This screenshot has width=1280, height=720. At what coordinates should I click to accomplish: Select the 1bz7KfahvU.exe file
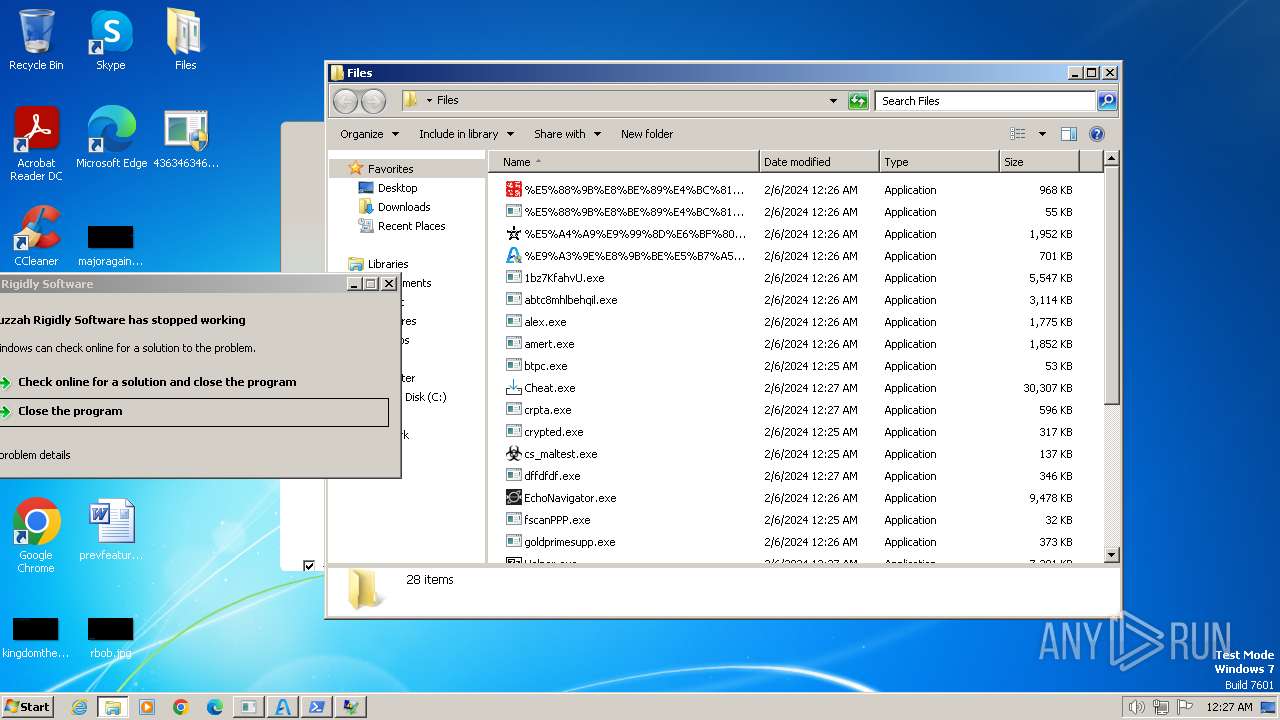[x=564, y=278]
